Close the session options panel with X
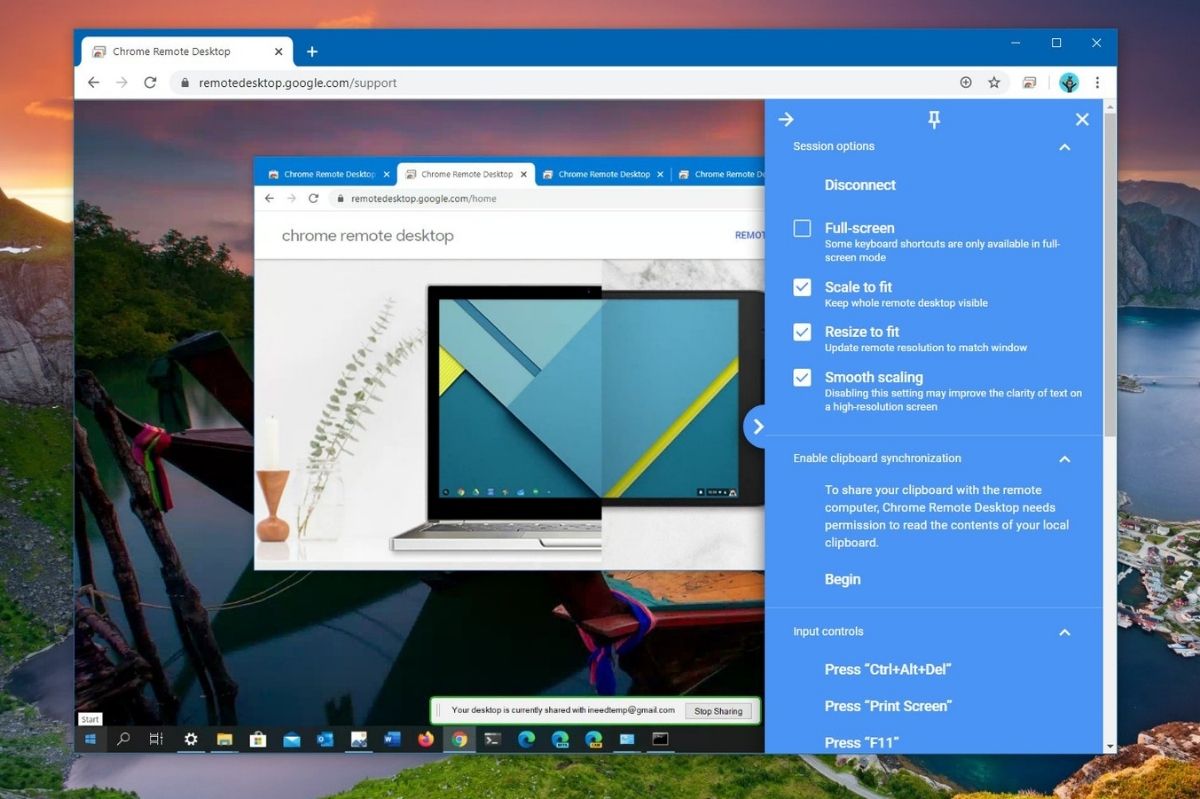 [x=1082, y=120]
